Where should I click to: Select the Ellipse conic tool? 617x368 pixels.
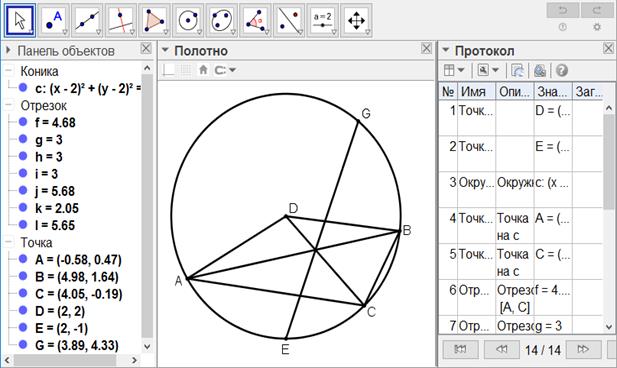pyautogui.click(x=222, y=20)
